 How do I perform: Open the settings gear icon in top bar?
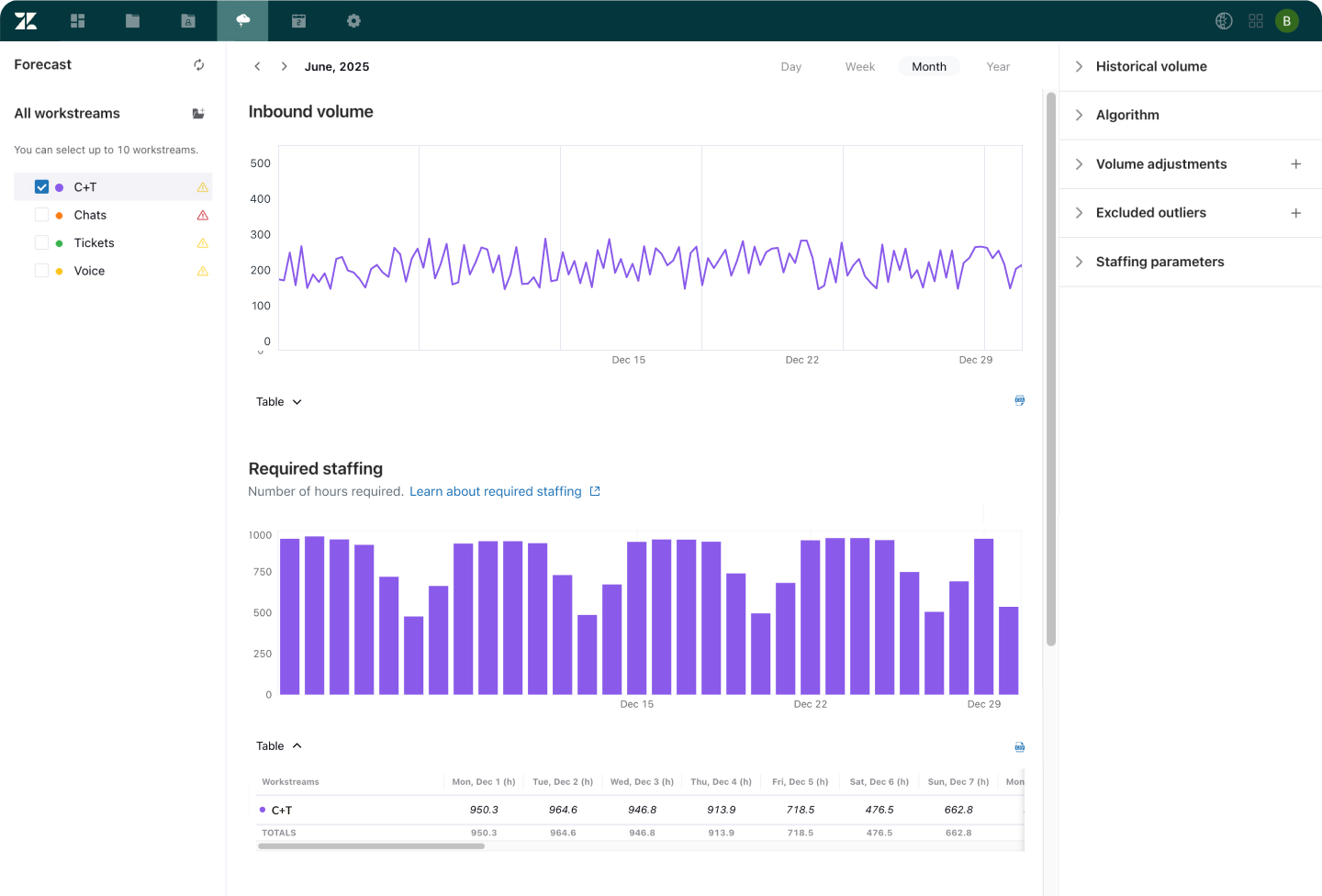click(353, 20)
